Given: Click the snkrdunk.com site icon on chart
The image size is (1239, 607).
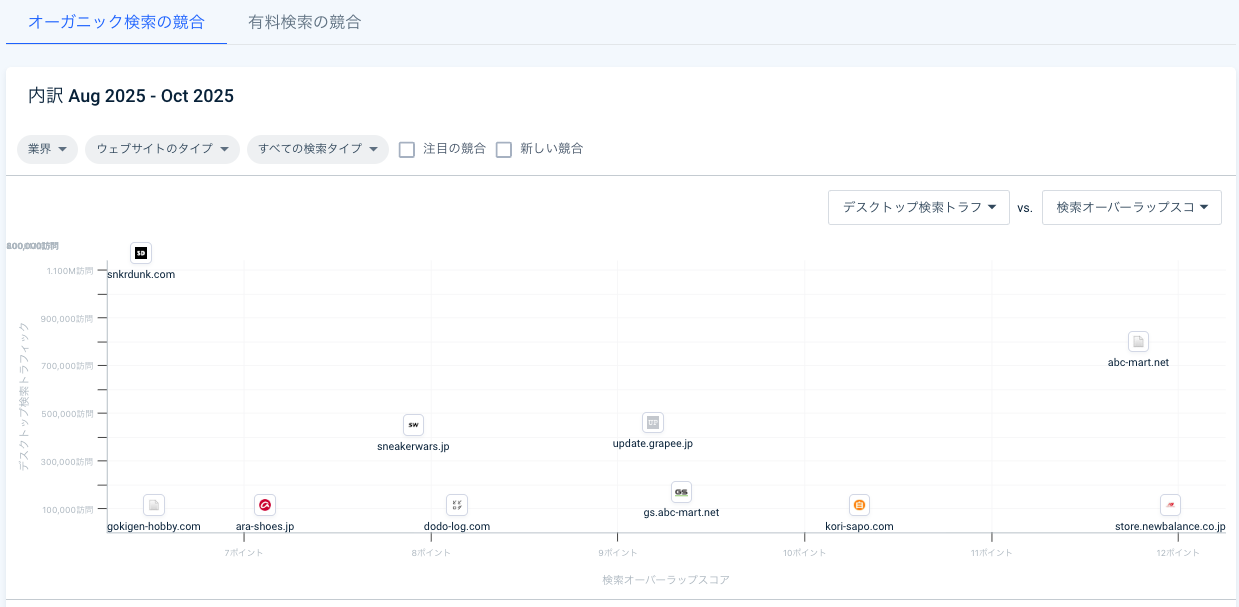Looking at the screenshot, I should pos(141,253).
